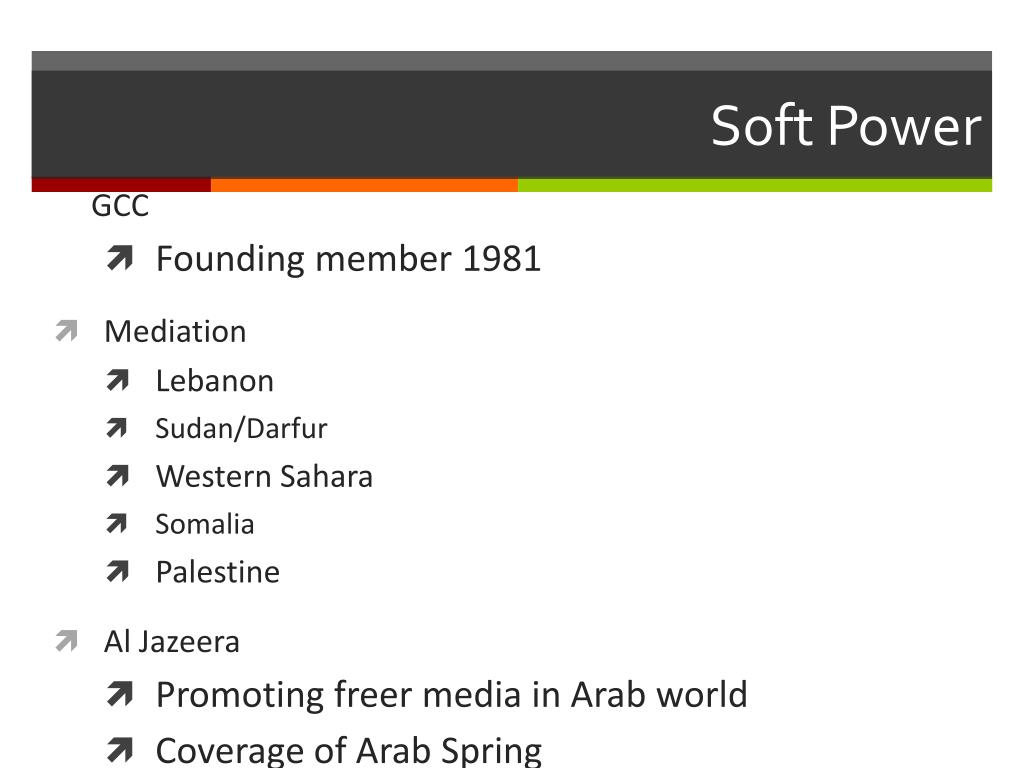
Task: Click the arrow bullet beside Founding member 1981
Action: point(120,259)
